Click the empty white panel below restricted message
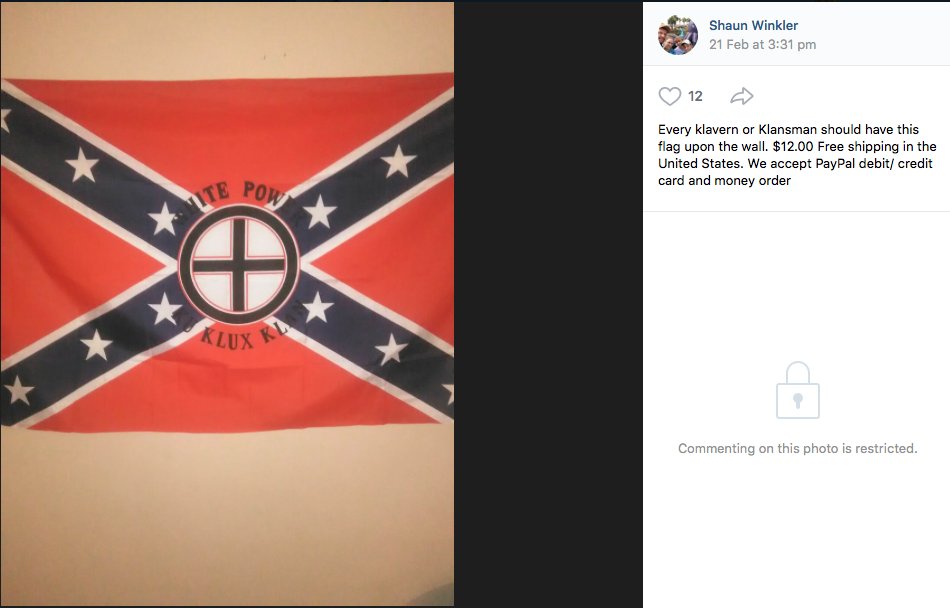Image resolution: width=950 pixels, height=608 pixels. (x=797, y=533)
